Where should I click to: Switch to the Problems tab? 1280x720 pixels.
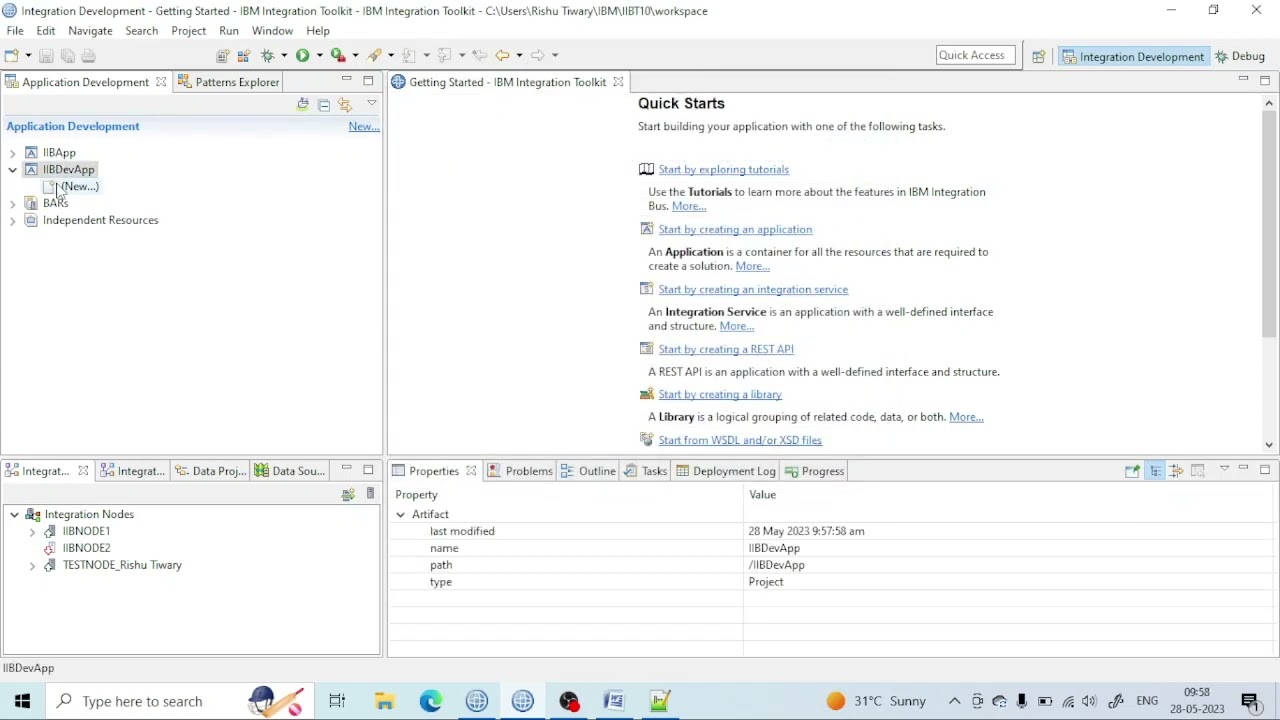click(x=519, y=471)
